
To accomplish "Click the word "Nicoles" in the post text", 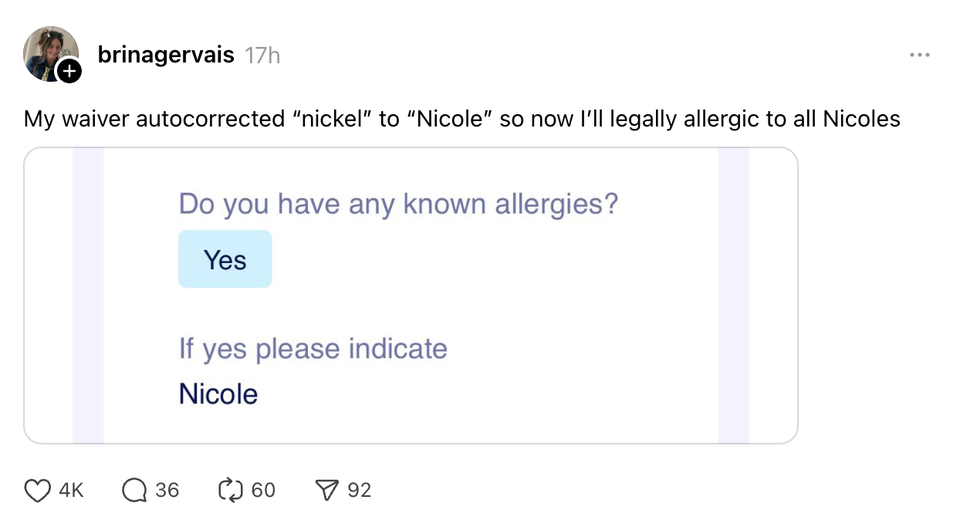I will tap(861, 120).
